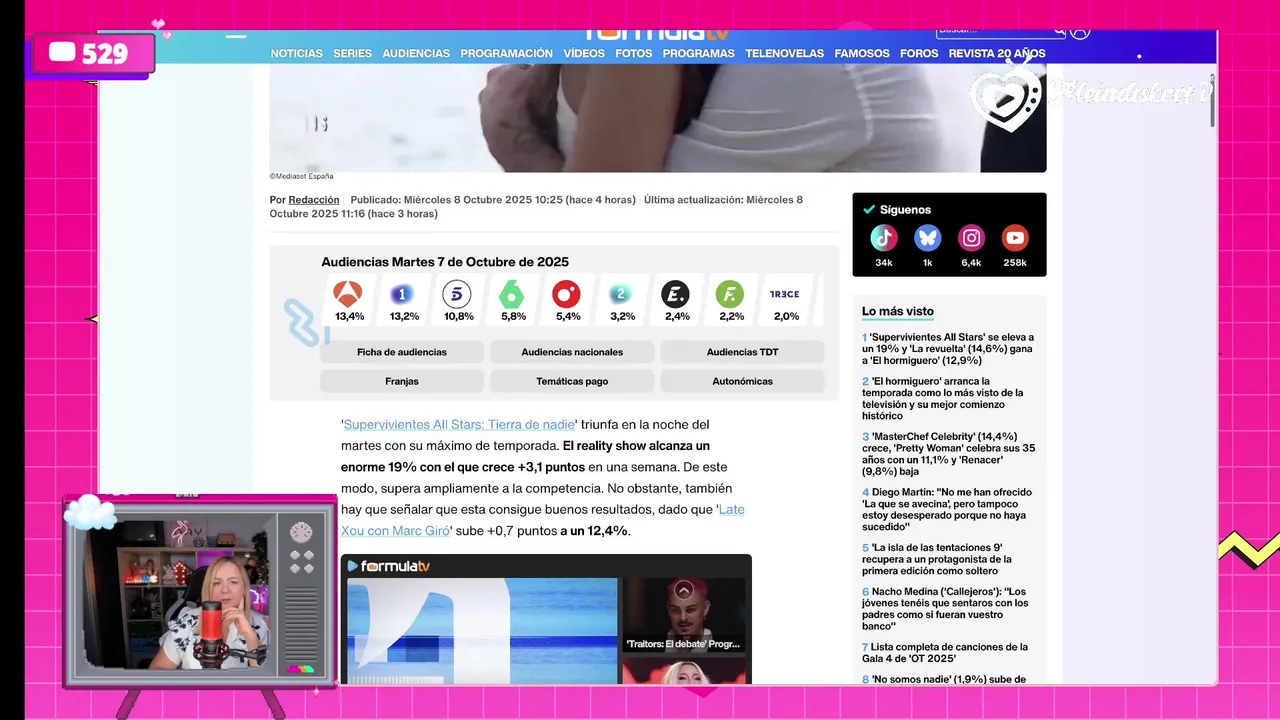
Task: Open story 7 'OT 2025' Gala 4 songs
Action: pyautogui.click(x=945, y=653)
